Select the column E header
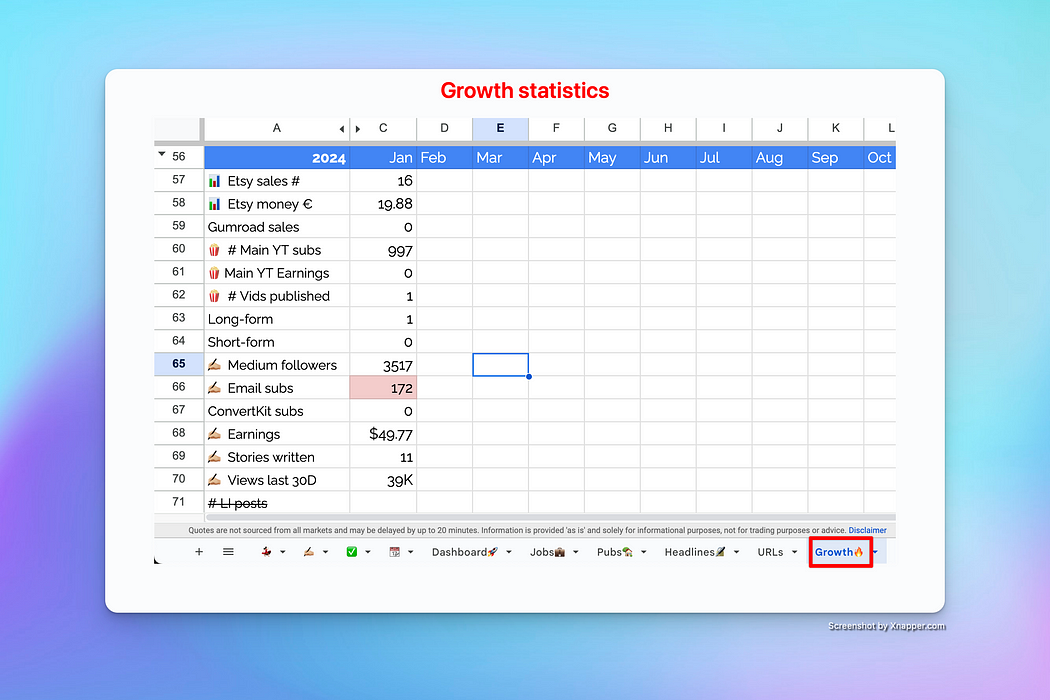Screen dimensions: 1050x700 click(x=500, y=128)
